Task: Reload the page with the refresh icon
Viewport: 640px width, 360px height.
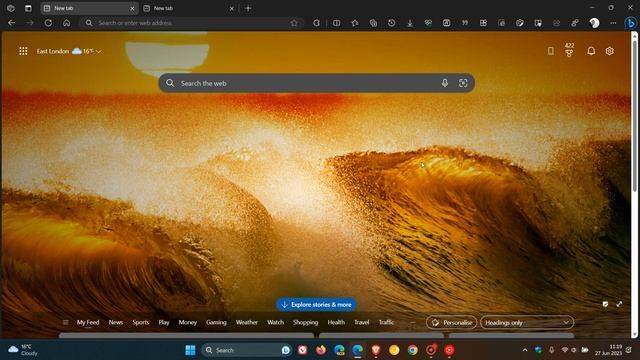Action: point(48,23)
